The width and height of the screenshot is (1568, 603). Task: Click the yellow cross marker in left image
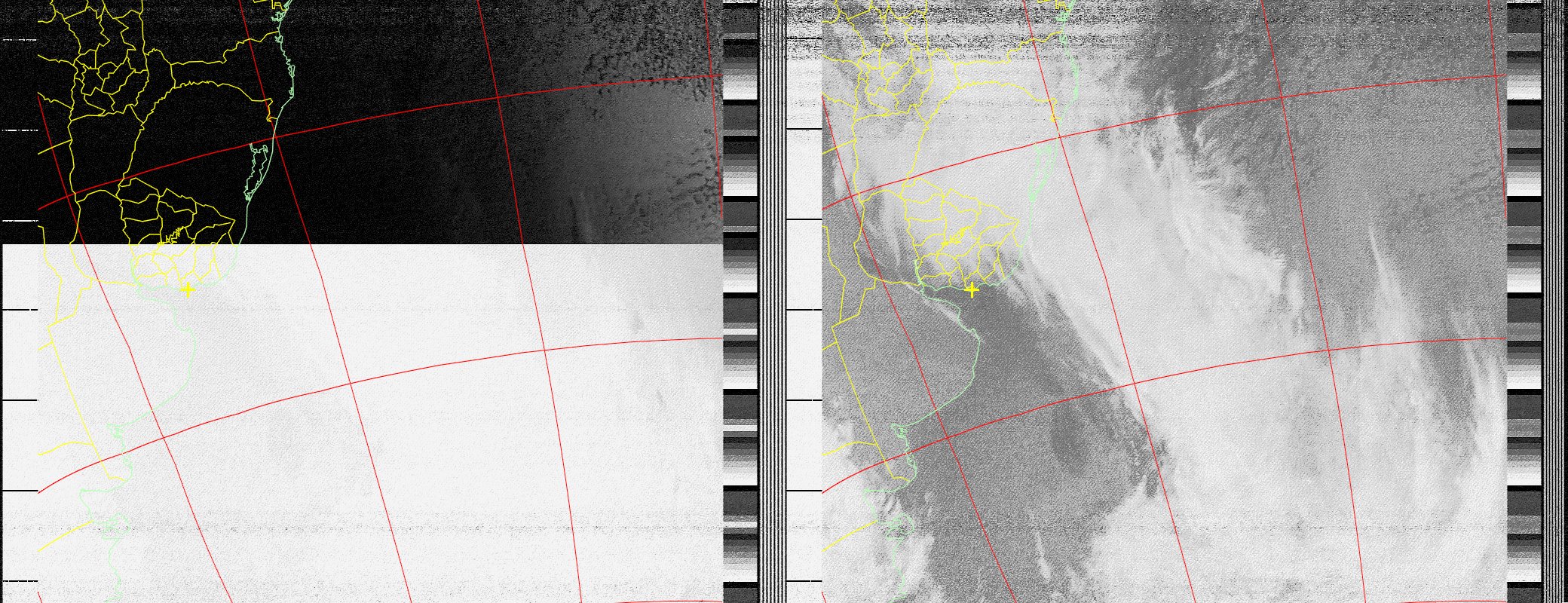[x=188, y=289]
